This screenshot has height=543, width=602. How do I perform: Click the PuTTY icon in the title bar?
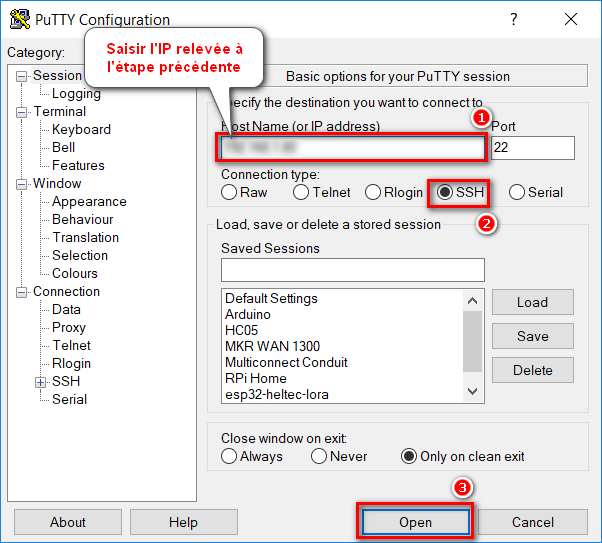(x=20, y=19)
